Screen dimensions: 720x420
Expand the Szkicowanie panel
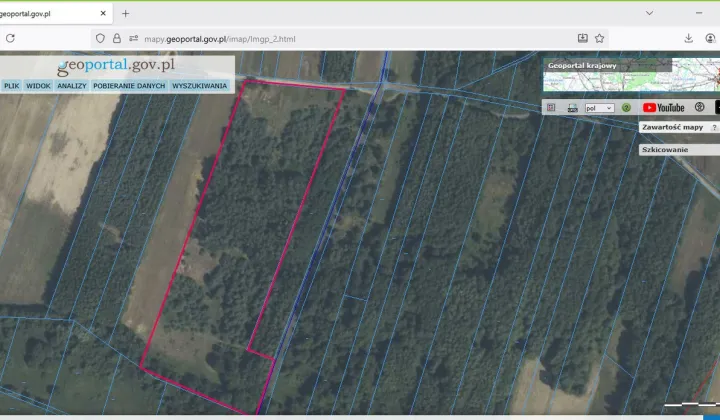pos(679,150)
